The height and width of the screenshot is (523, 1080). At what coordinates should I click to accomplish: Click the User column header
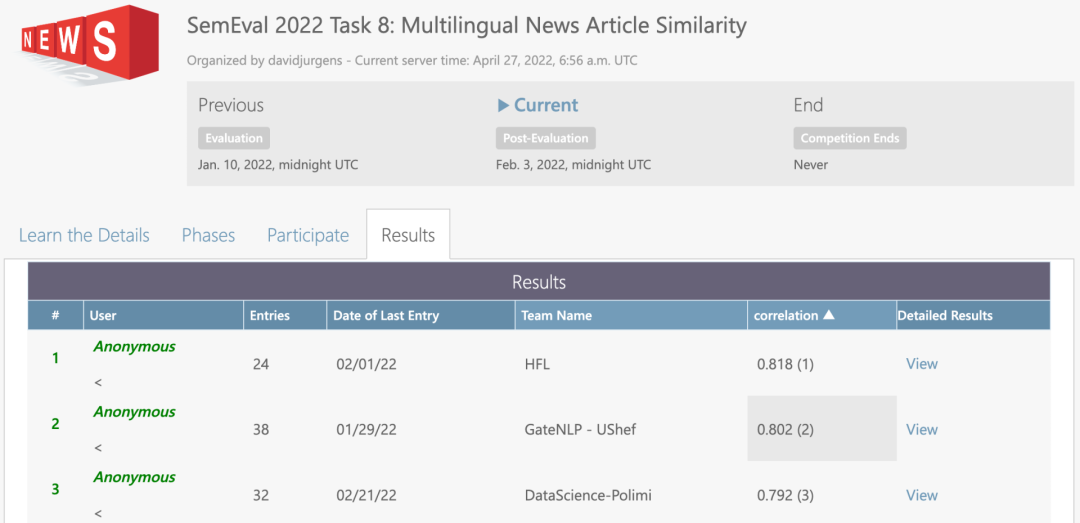(103, 315)
